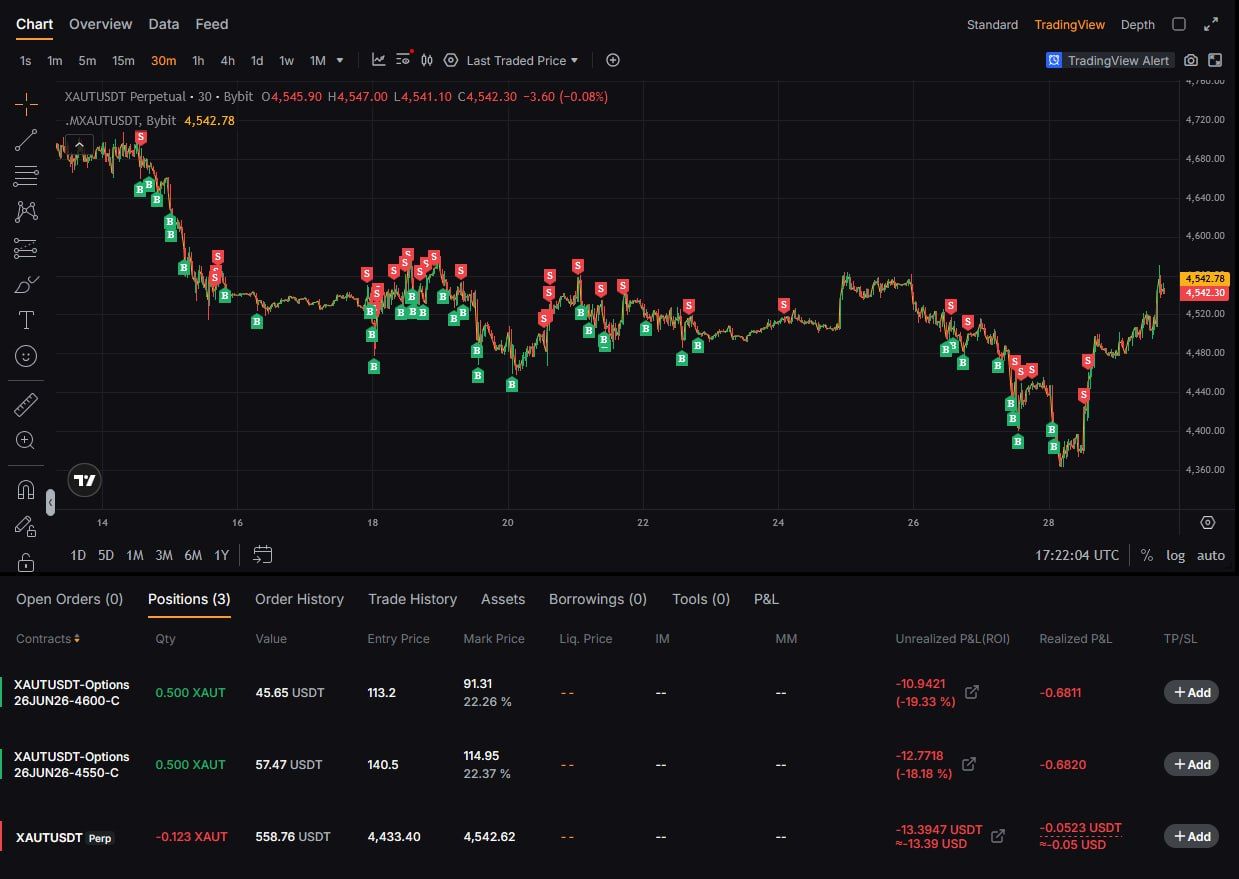Toggle the log scale option
The height and width of the screenshot is (879, 1239).
pos(1176,555)
